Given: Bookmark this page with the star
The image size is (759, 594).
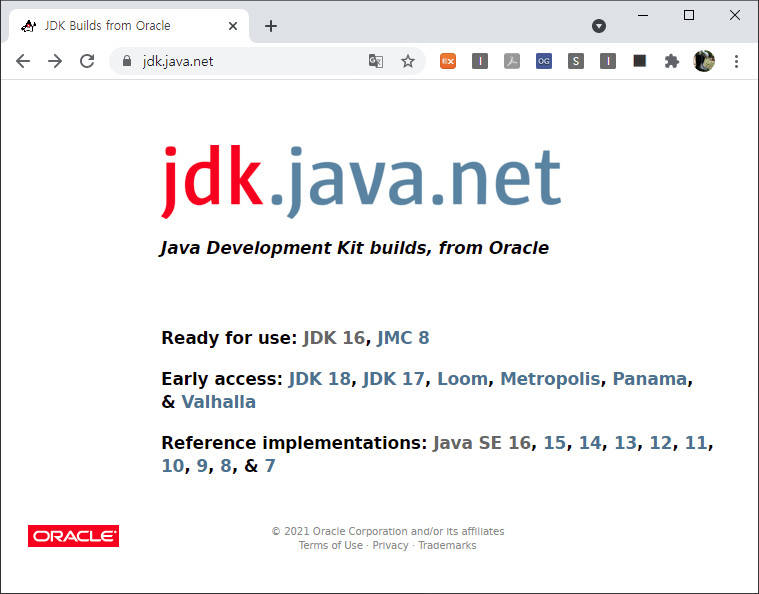Looking at the screenshot, I should pos(408,61).
